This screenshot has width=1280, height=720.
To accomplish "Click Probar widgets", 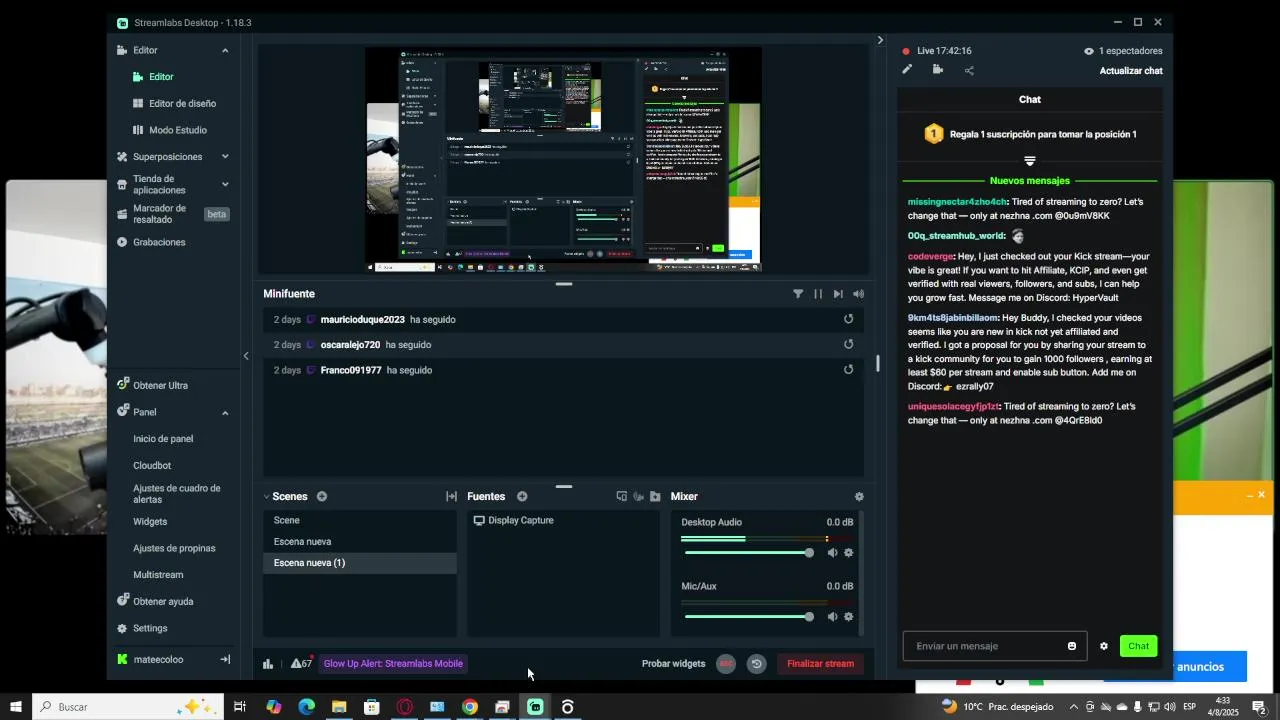I will [673, 663].
